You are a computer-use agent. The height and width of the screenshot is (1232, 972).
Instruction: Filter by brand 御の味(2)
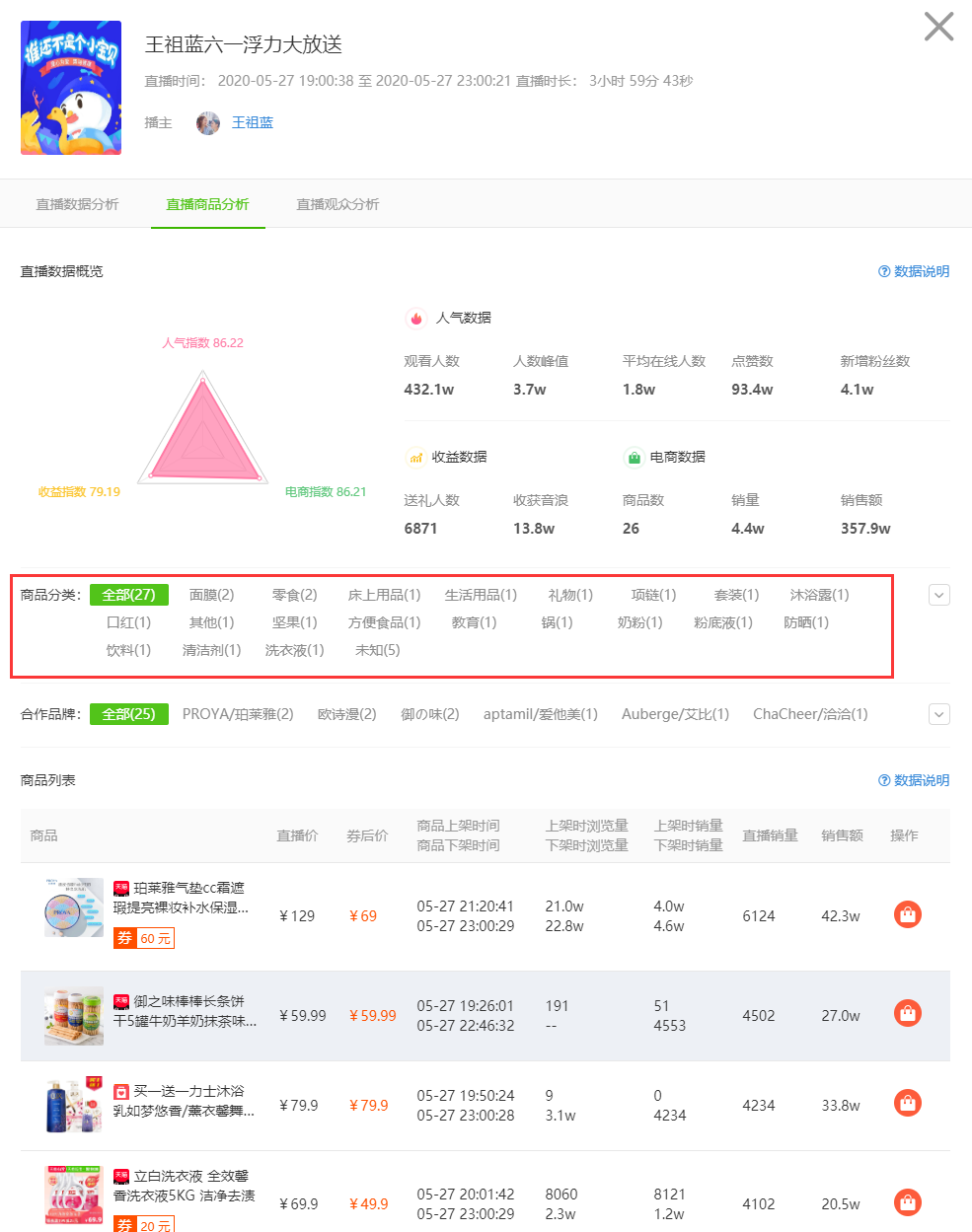tap(430, 714)
